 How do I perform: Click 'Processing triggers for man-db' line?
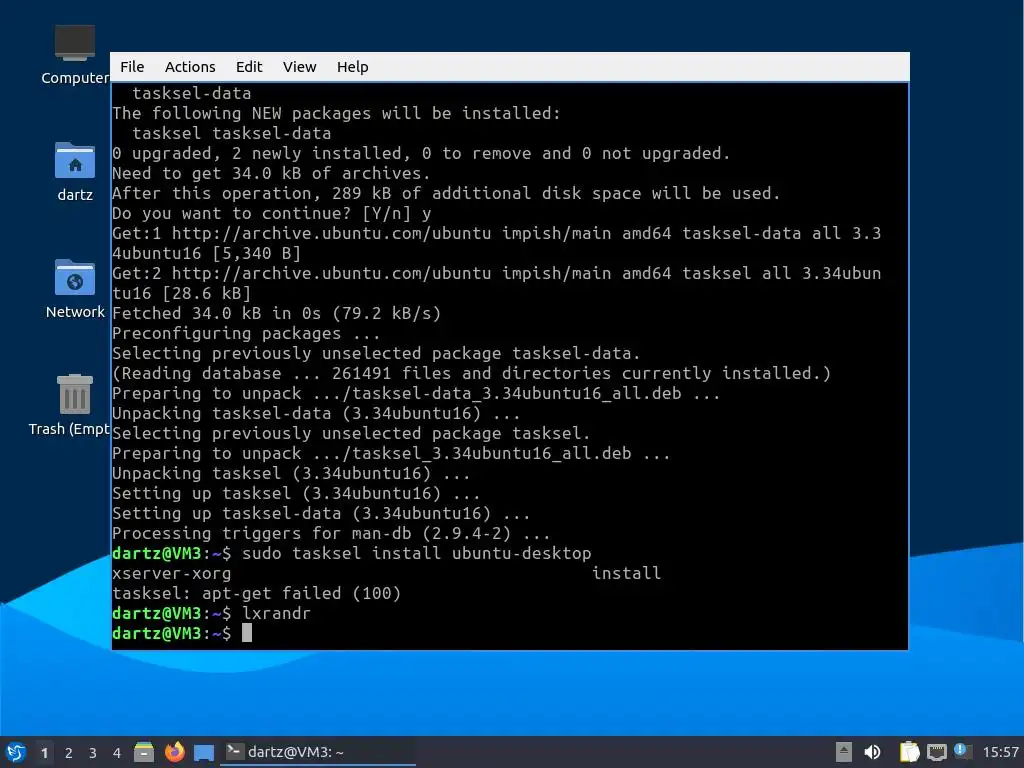pyautogui.click(x=331, y=533)
